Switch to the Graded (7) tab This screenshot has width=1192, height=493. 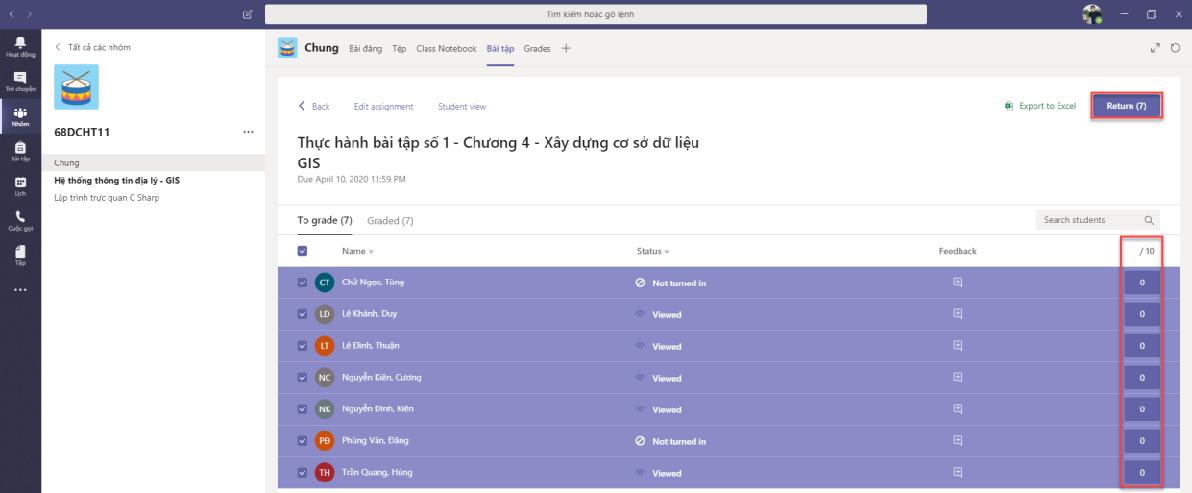[390, 220]
